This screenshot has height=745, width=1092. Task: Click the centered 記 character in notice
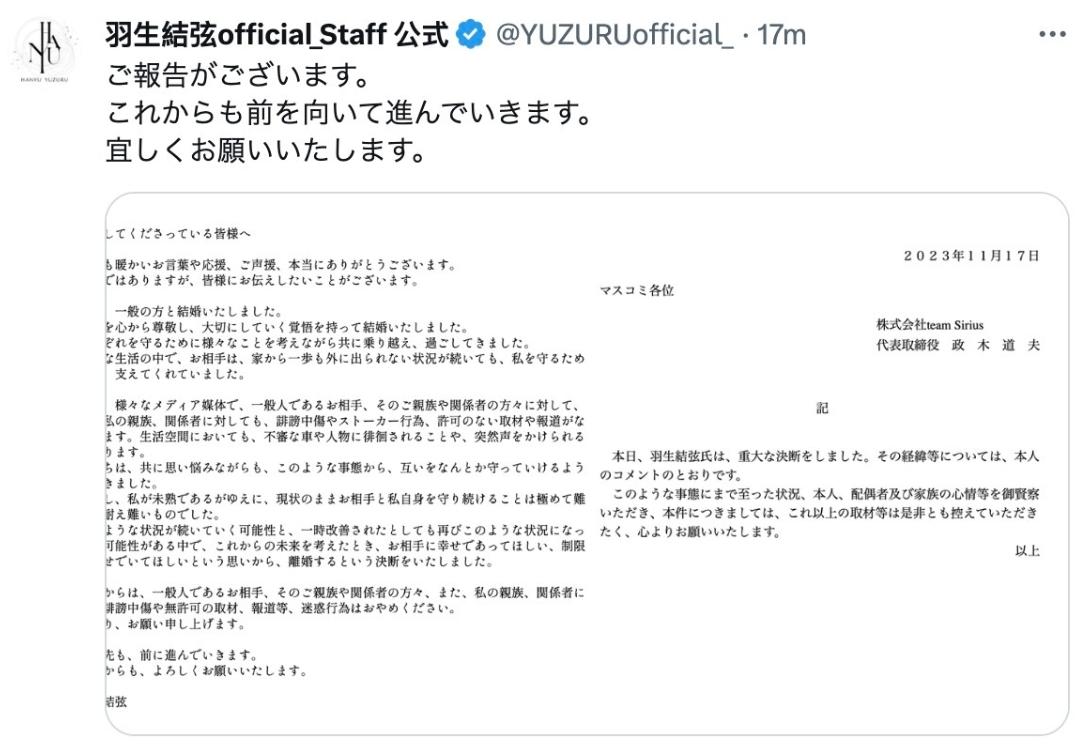tap(822, 408)
